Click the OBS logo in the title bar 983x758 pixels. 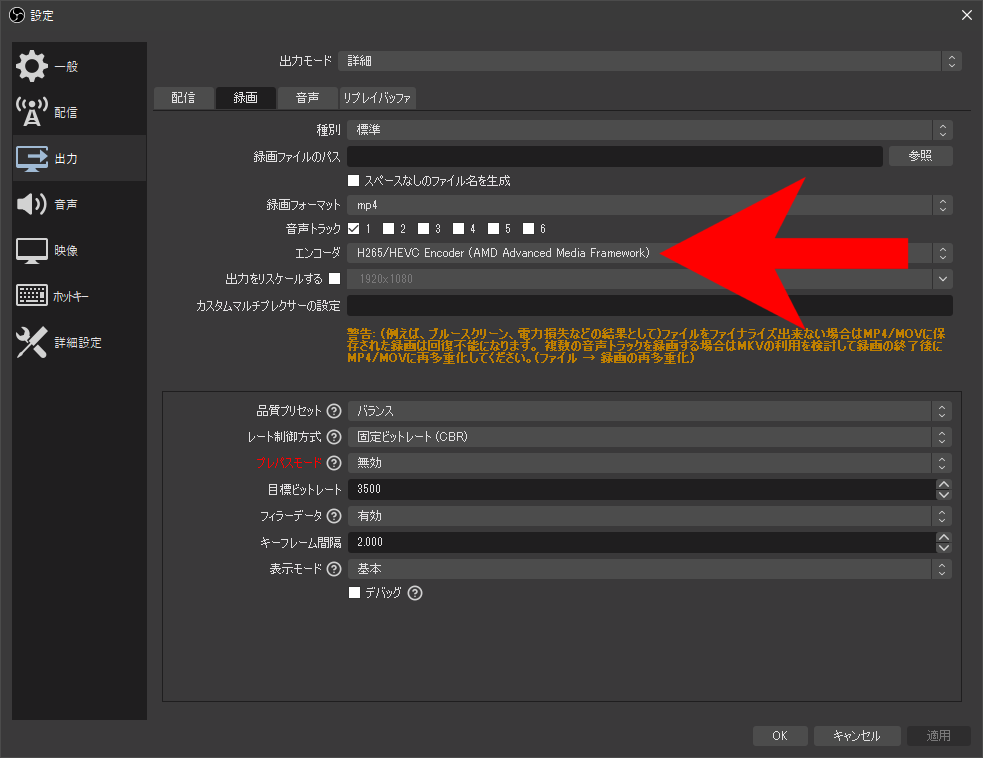coord(17,15)
